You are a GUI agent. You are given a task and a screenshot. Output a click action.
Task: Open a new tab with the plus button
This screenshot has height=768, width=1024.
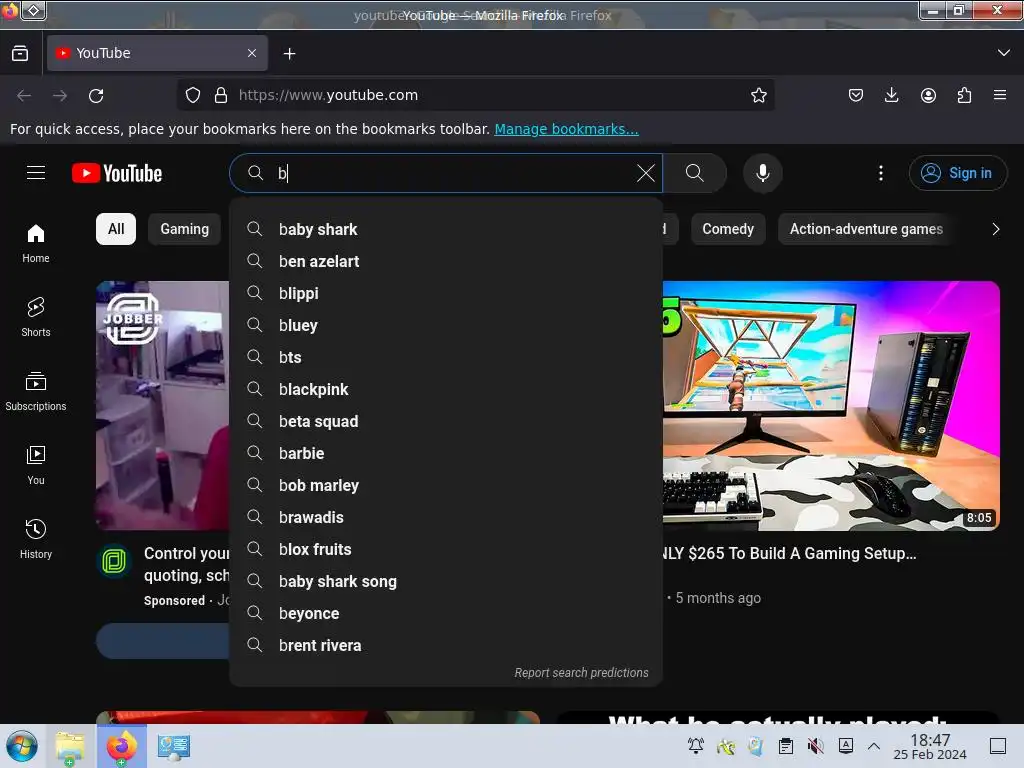click(x=289, y=54)
